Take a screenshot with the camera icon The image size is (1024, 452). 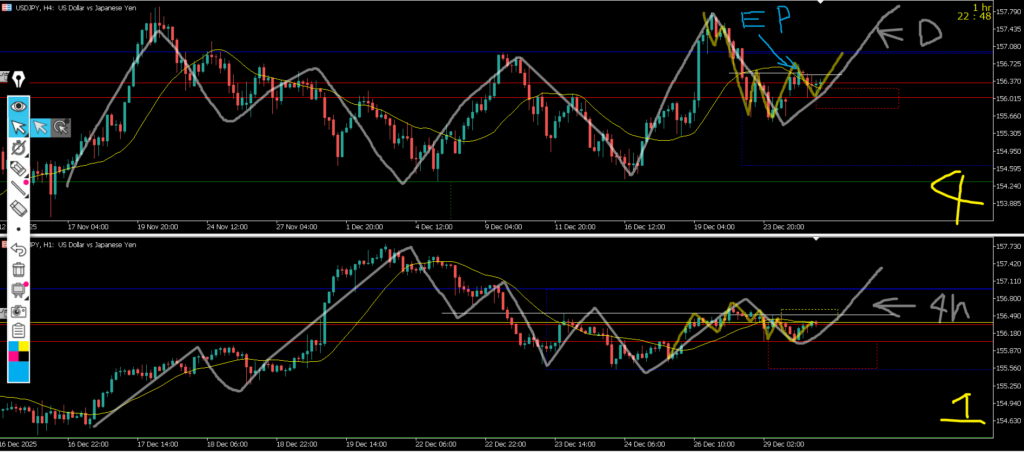[18, 310]
